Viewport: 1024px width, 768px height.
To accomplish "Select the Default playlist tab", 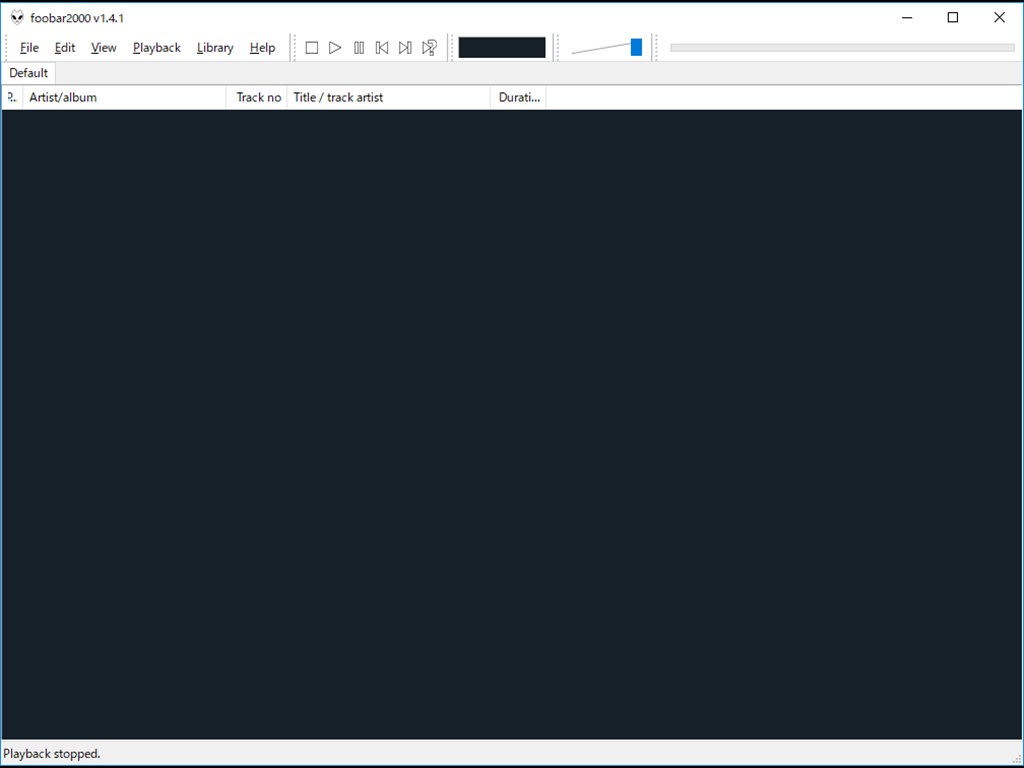I will click(27, 72).
